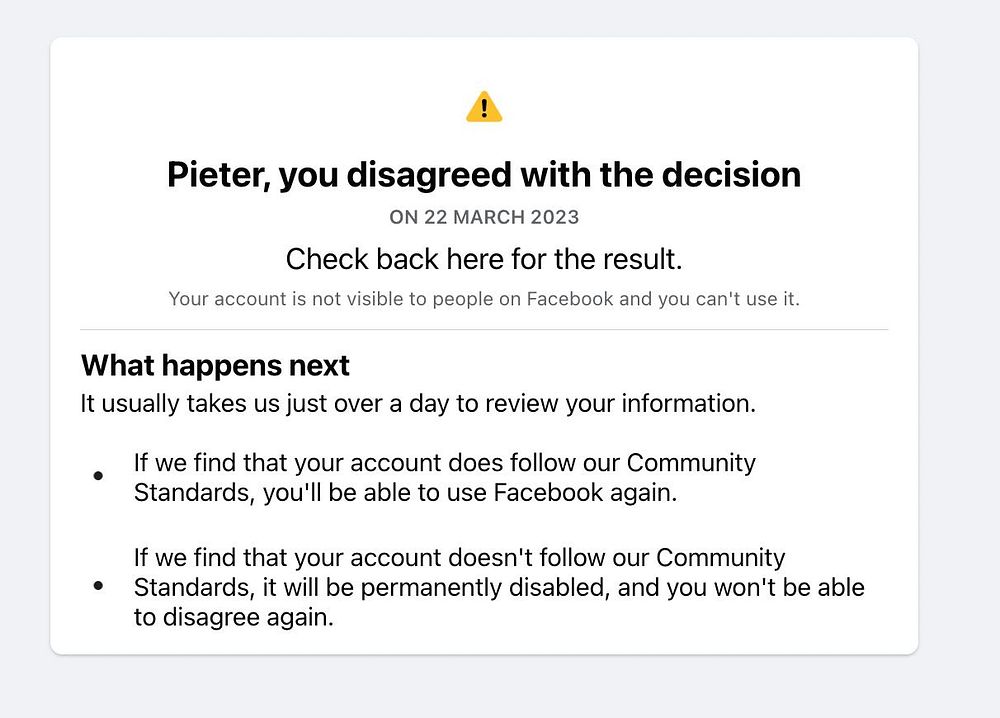Click the final line "to disagree again."
1000x718 pixels.
point(233,617)
